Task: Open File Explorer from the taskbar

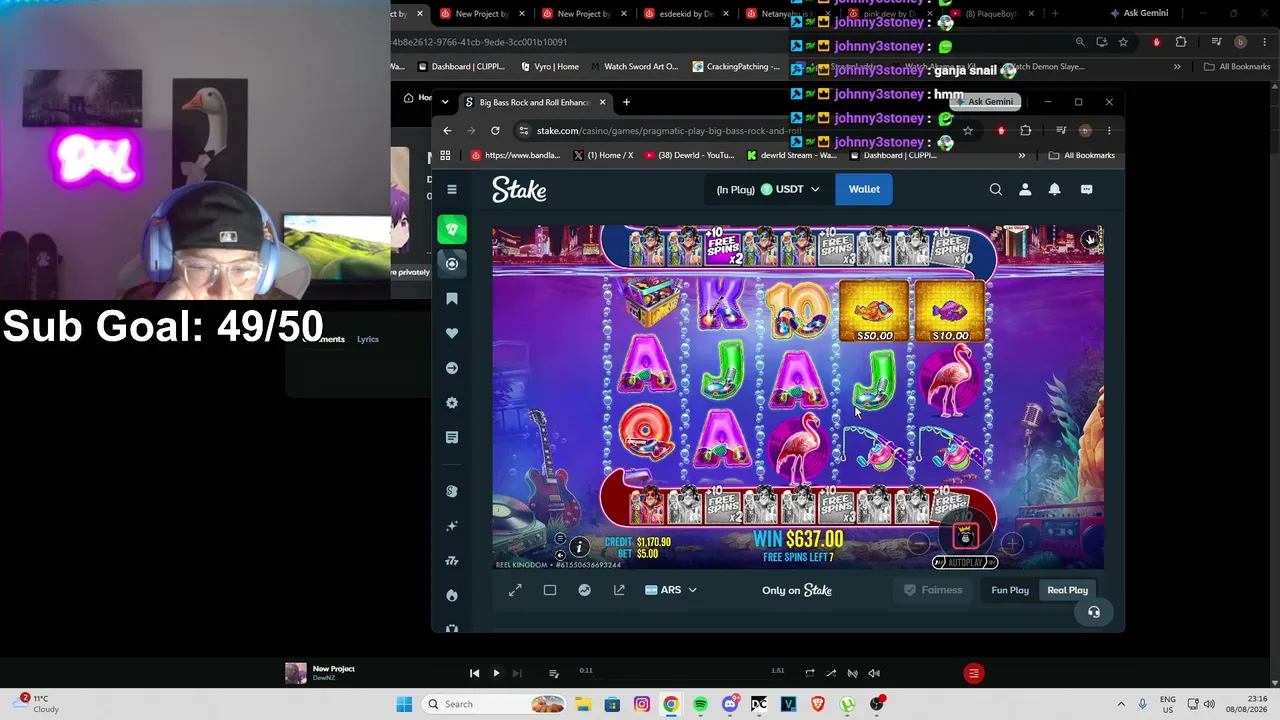Action: pyautogui.click(x=583, y=704)
